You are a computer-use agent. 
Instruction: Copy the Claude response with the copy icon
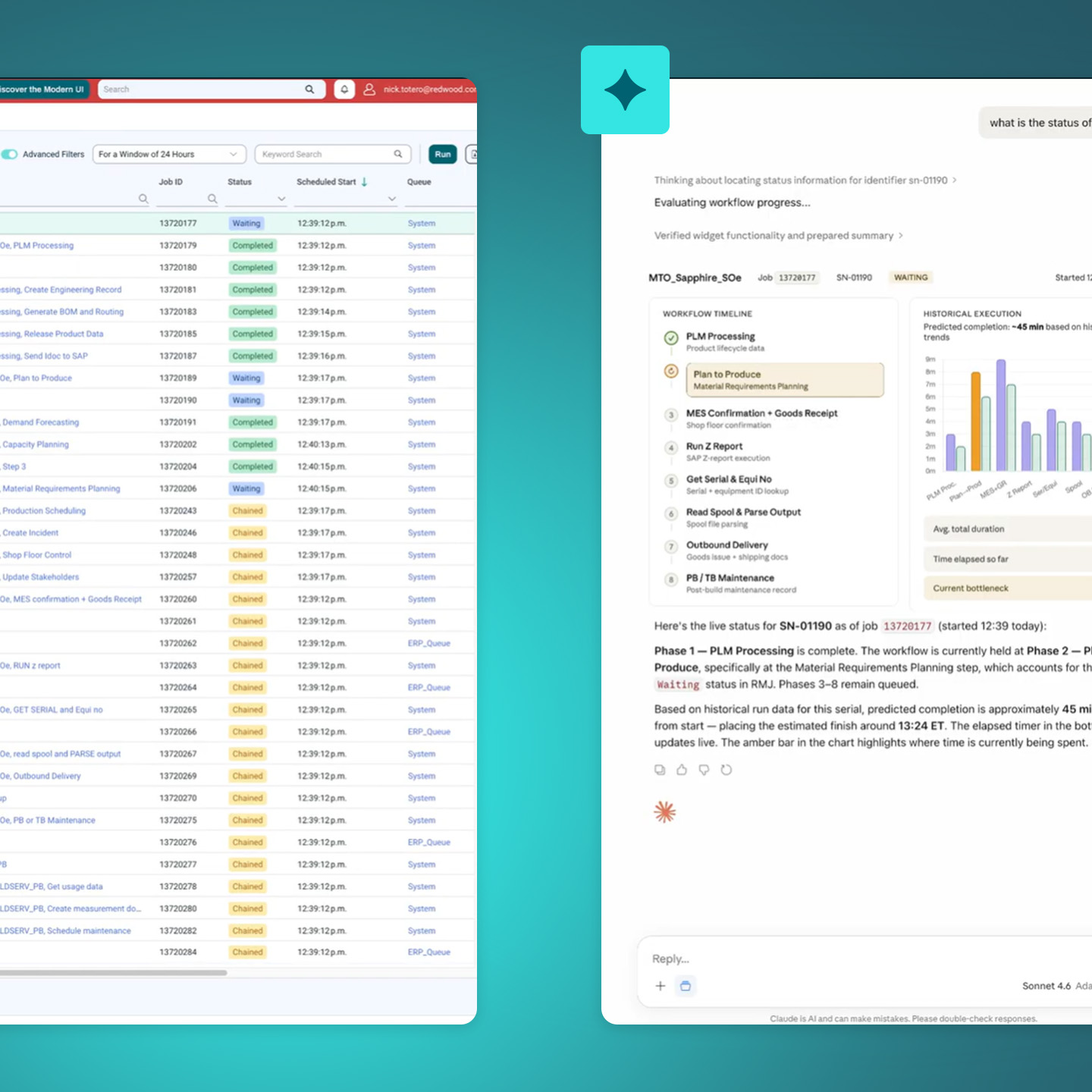click(x=660, y=770)
